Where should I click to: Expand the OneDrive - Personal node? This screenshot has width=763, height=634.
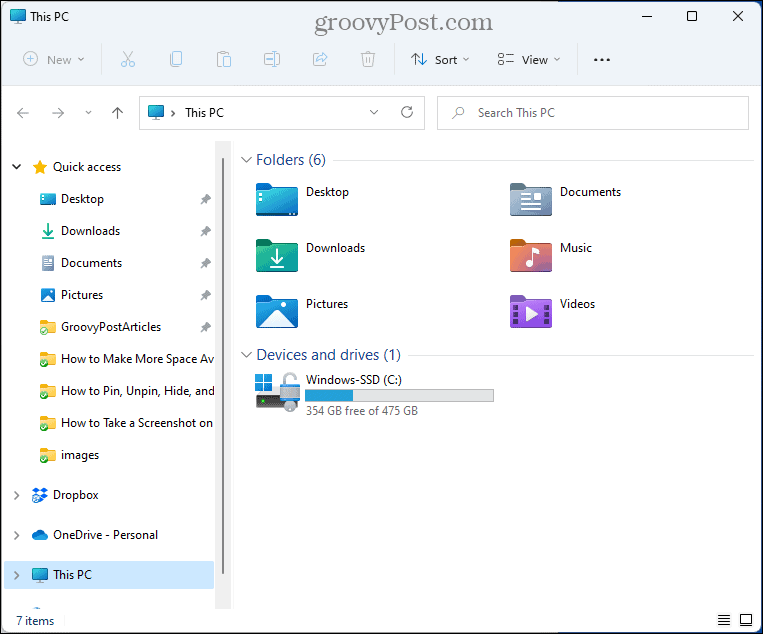17,535
